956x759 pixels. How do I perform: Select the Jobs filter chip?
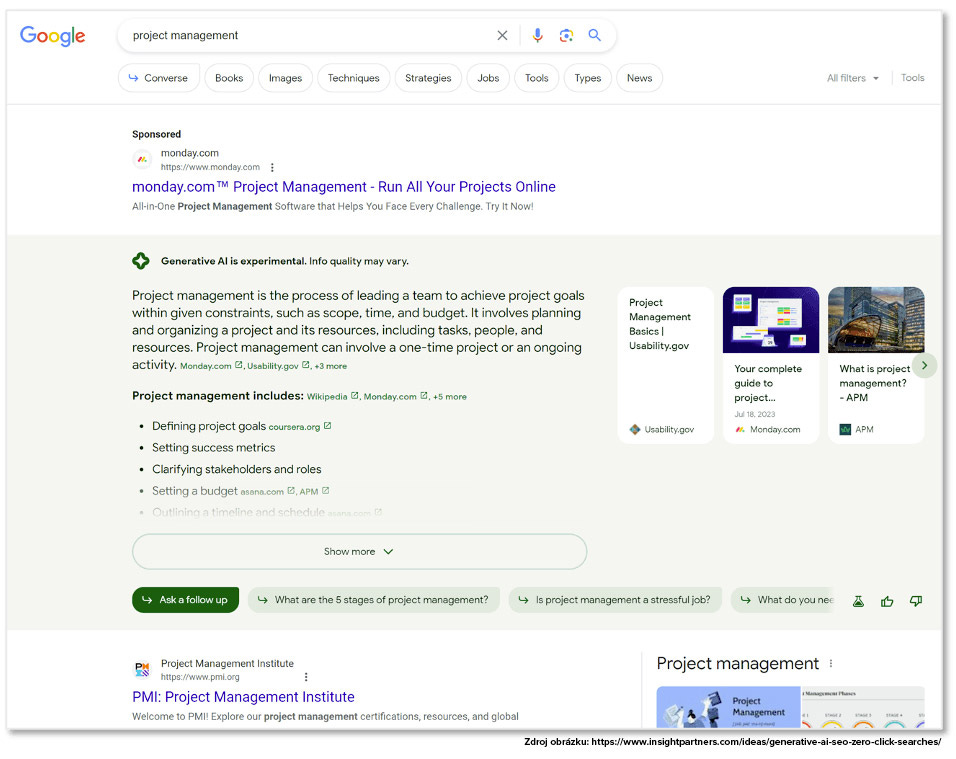tap(488, 78)
